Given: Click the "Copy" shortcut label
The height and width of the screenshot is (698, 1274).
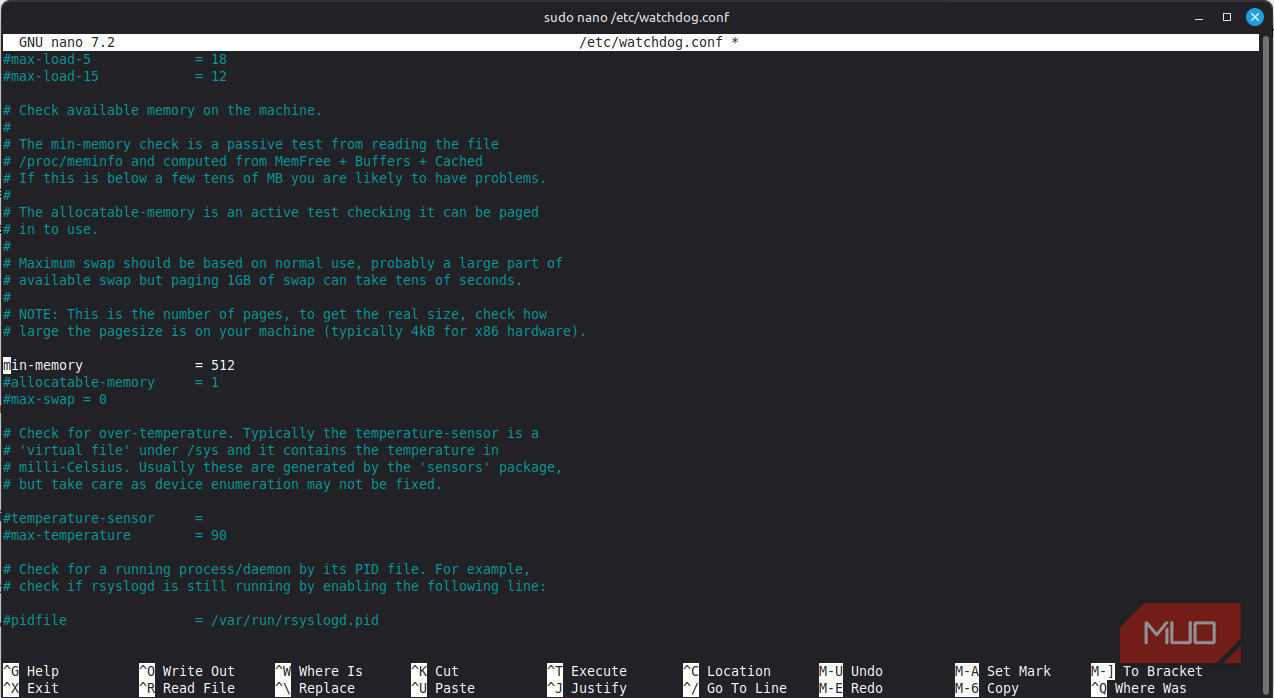Looking at the screenshot, I should tap(1003, 688).
